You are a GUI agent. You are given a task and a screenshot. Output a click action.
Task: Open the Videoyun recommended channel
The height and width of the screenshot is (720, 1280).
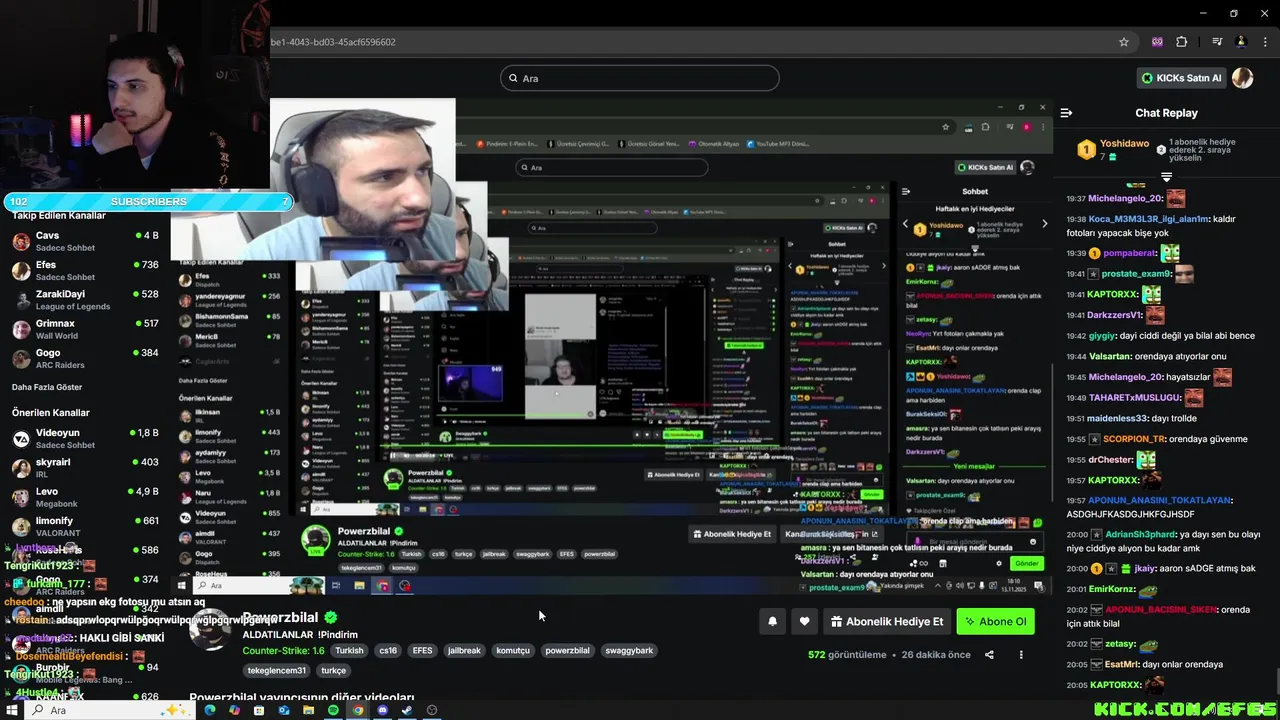point(85,438)
